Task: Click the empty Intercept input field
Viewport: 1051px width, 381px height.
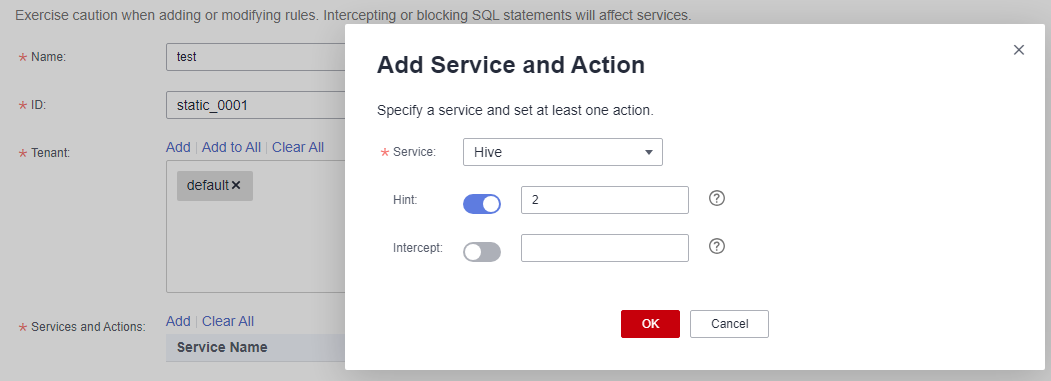Action: [605, 248]
